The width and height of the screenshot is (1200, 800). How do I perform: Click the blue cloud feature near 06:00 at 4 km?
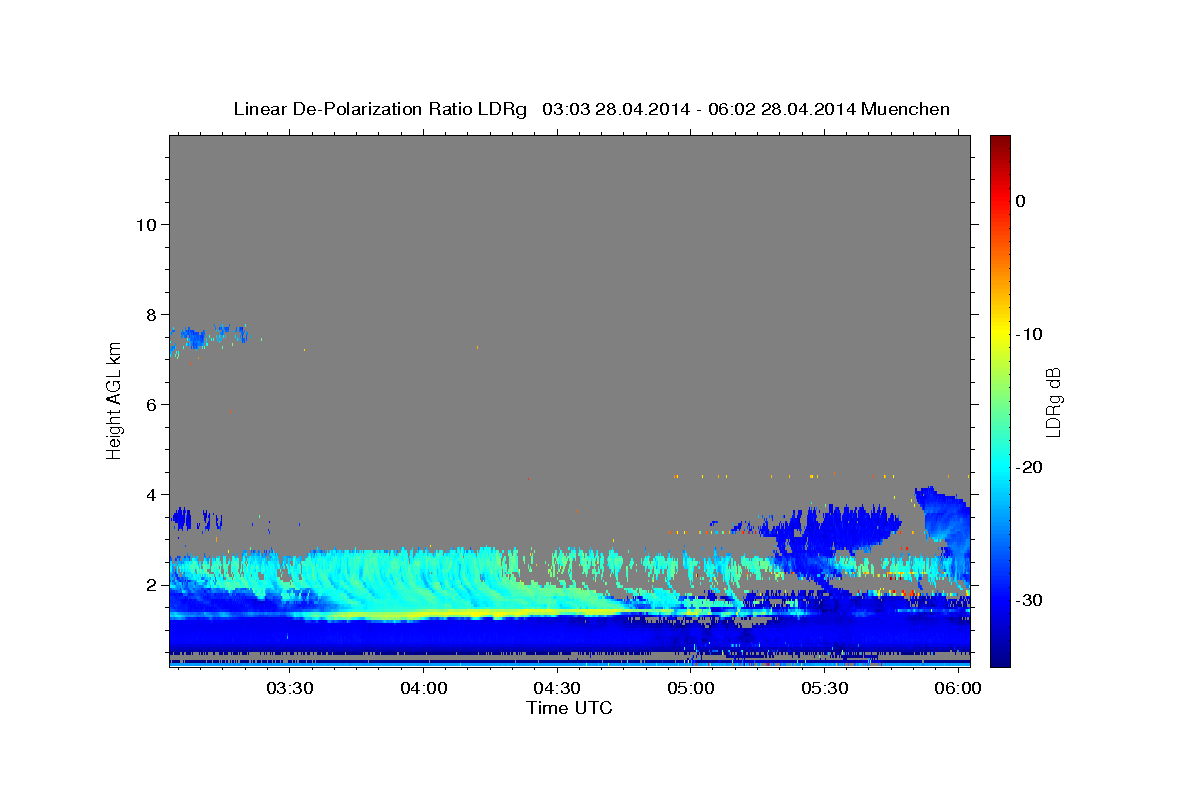pos(943,530)
